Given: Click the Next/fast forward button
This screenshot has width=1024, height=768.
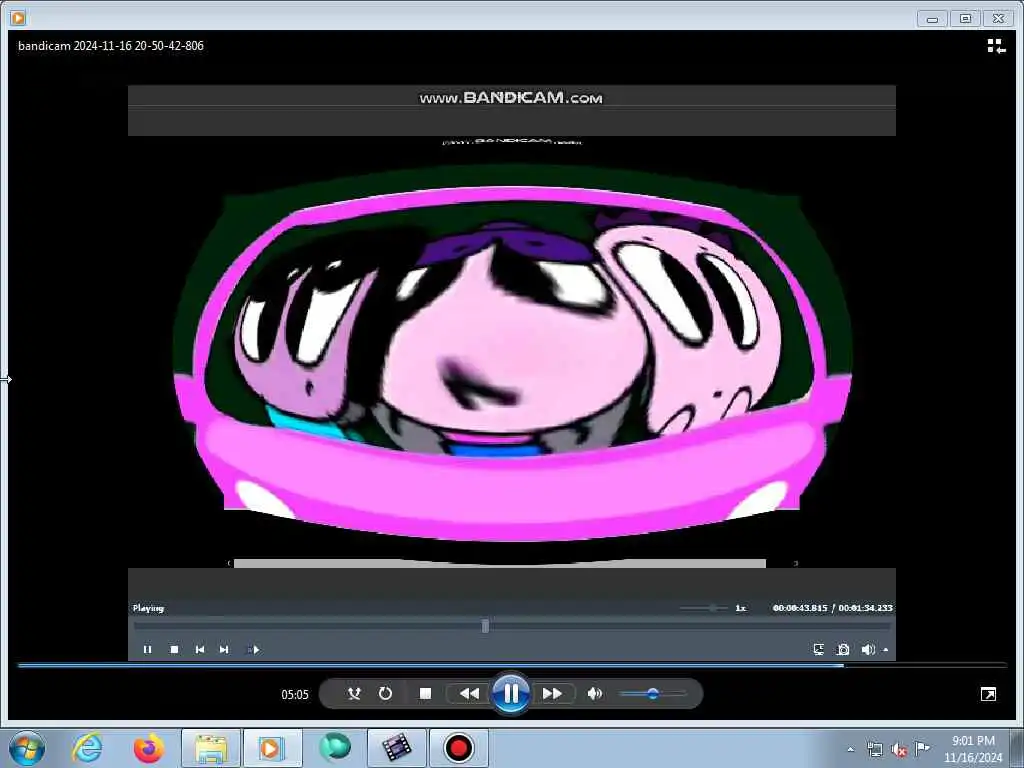Looking at the screenshot, I should pyautogui.click(x=552, y=694).
